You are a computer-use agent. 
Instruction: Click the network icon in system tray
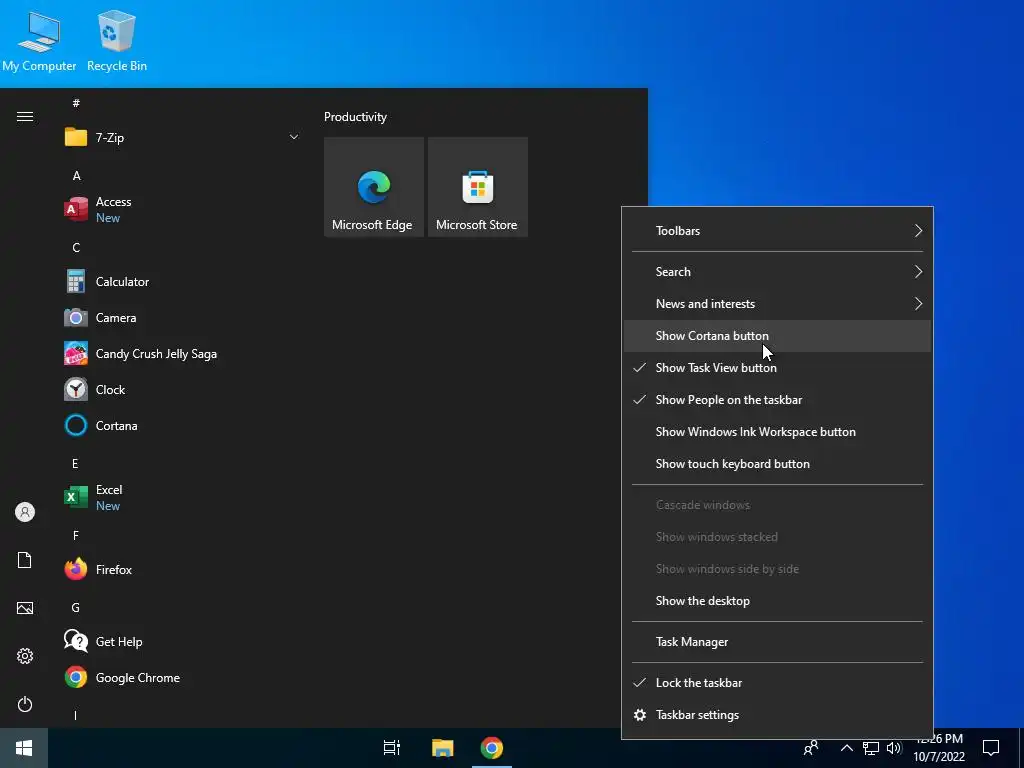[871, 748]
